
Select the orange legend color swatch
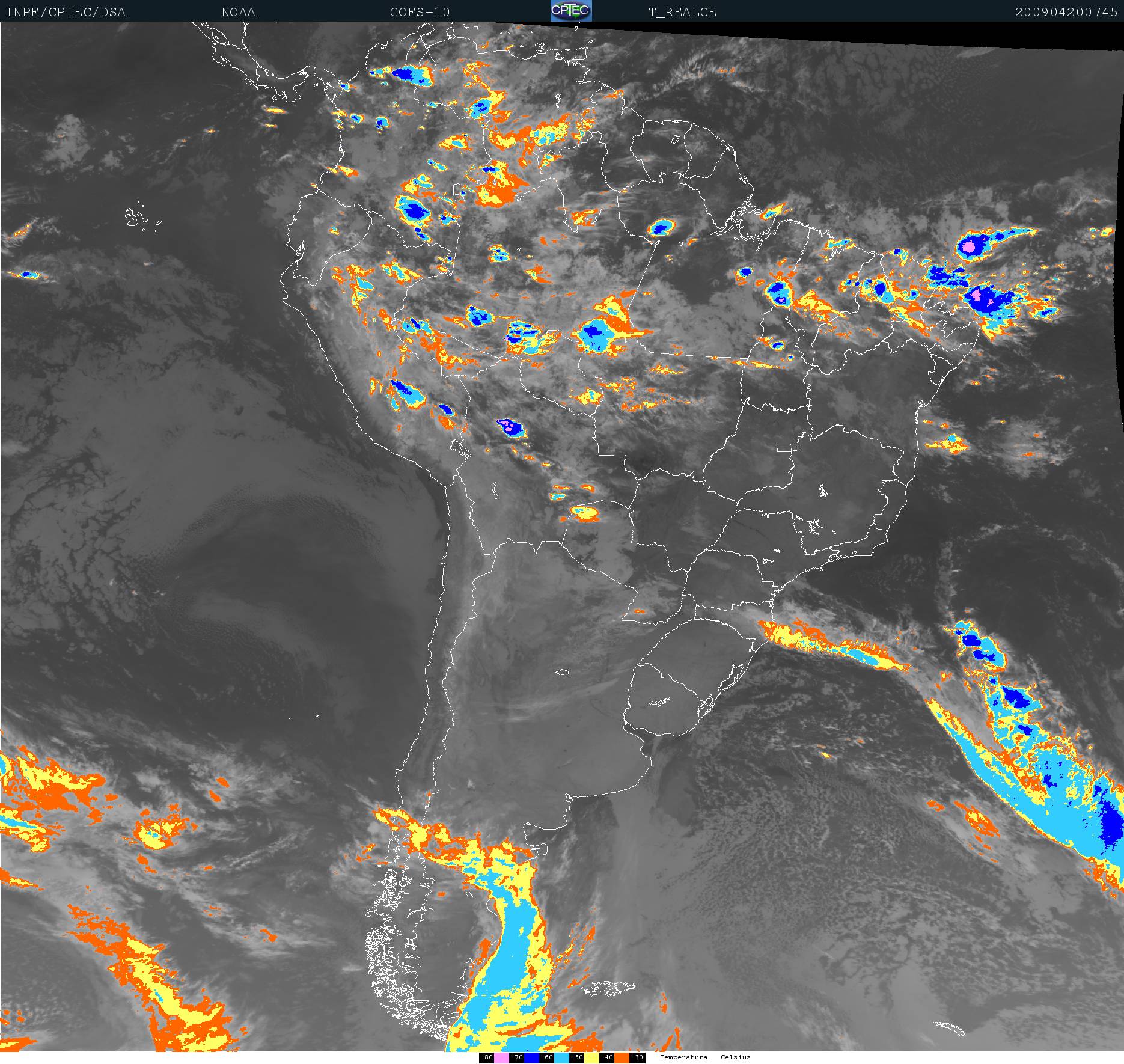622,1057
